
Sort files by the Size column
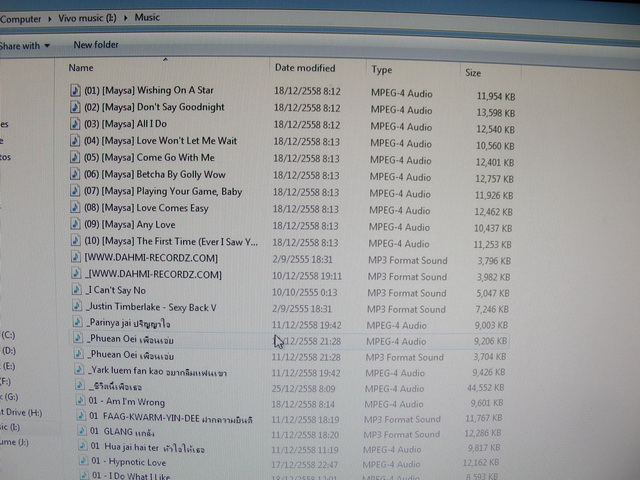pyautogui.click(x=473, y=73)
